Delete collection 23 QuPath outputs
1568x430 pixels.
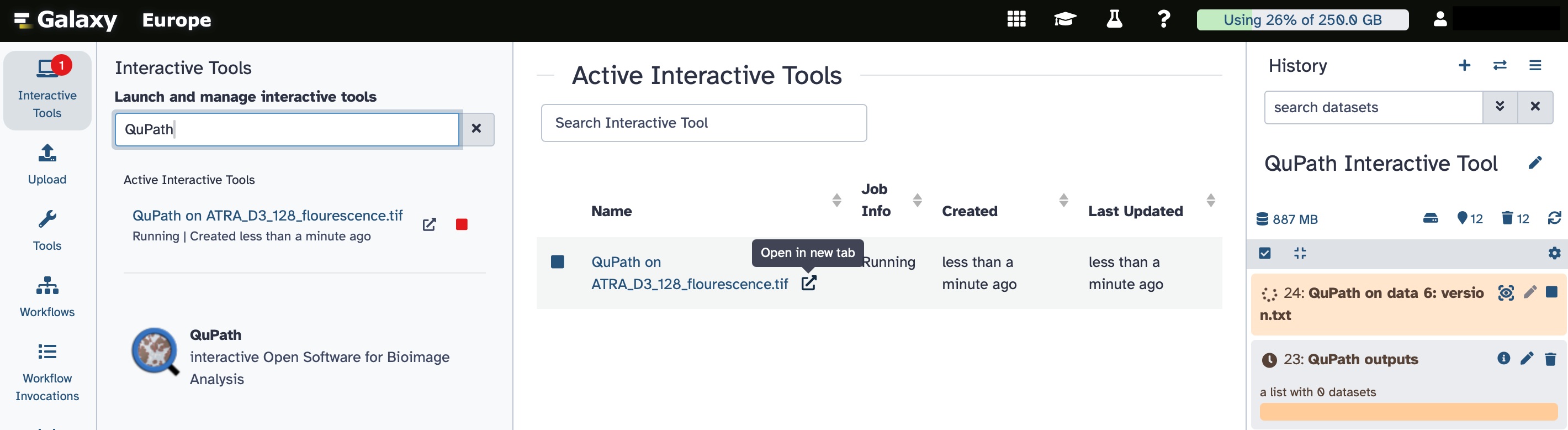(x=1550, y=359)
